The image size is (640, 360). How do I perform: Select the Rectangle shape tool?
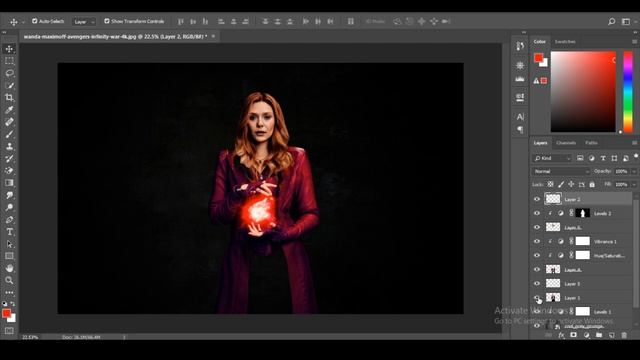click(x=9, y=256)
